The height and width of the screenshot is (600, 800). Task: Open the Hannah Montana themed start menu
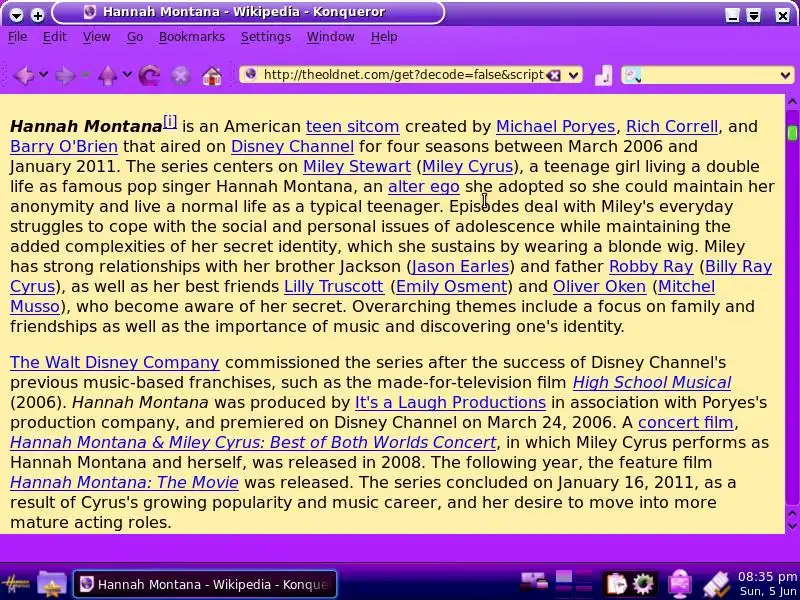[15, 583]
